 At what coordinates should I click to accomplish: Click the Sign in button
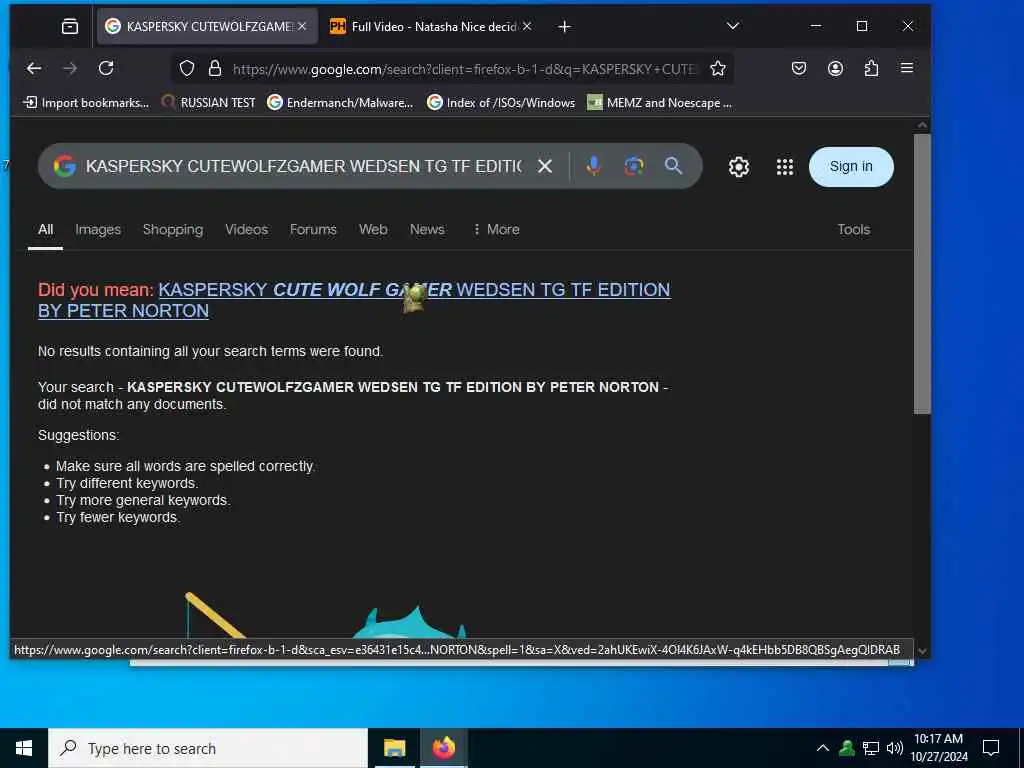[851, 167]
